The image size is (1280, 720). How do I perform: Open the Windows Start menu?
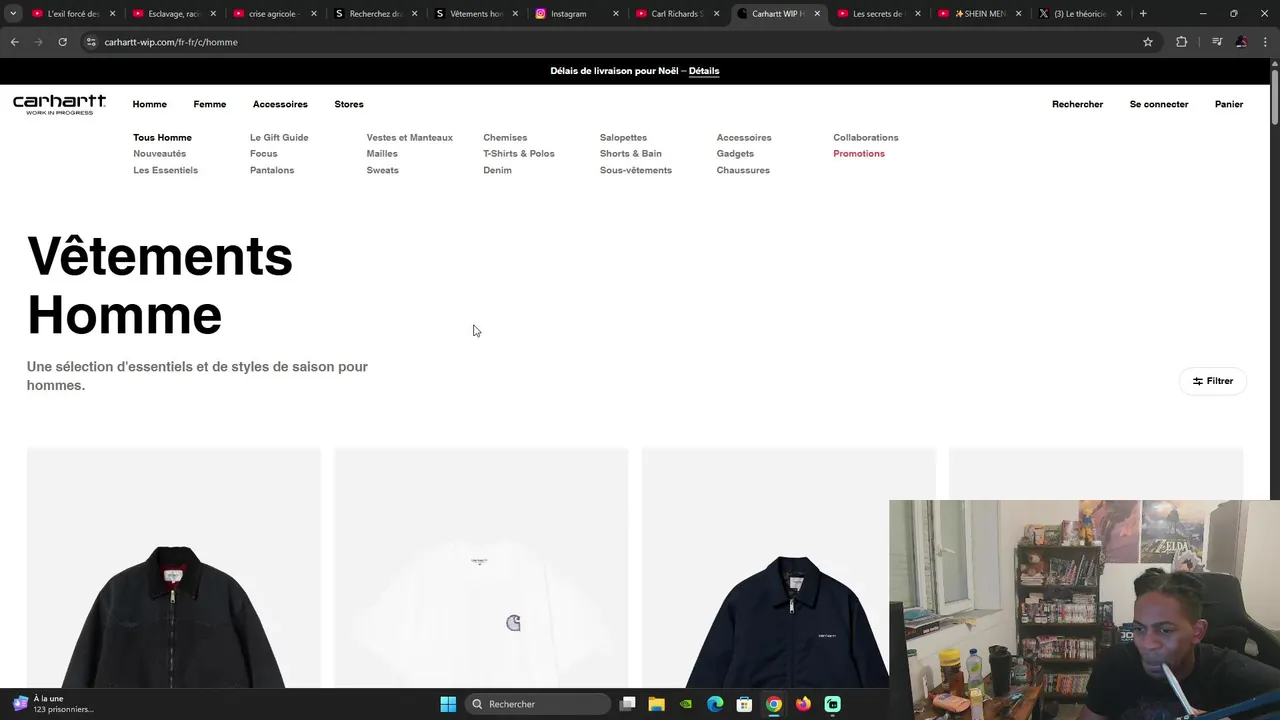pos(448,704)
